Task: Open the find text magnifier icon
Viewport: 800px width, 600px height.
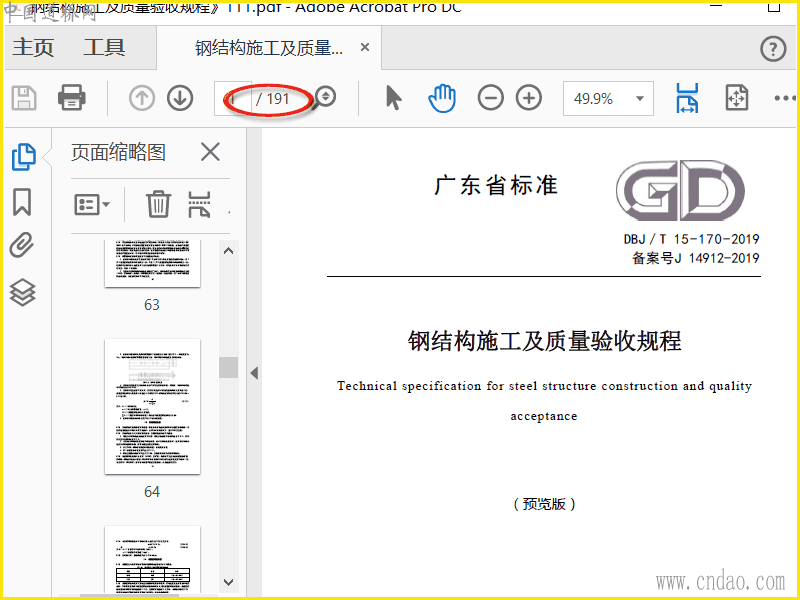Action: (x=324, y=97)
